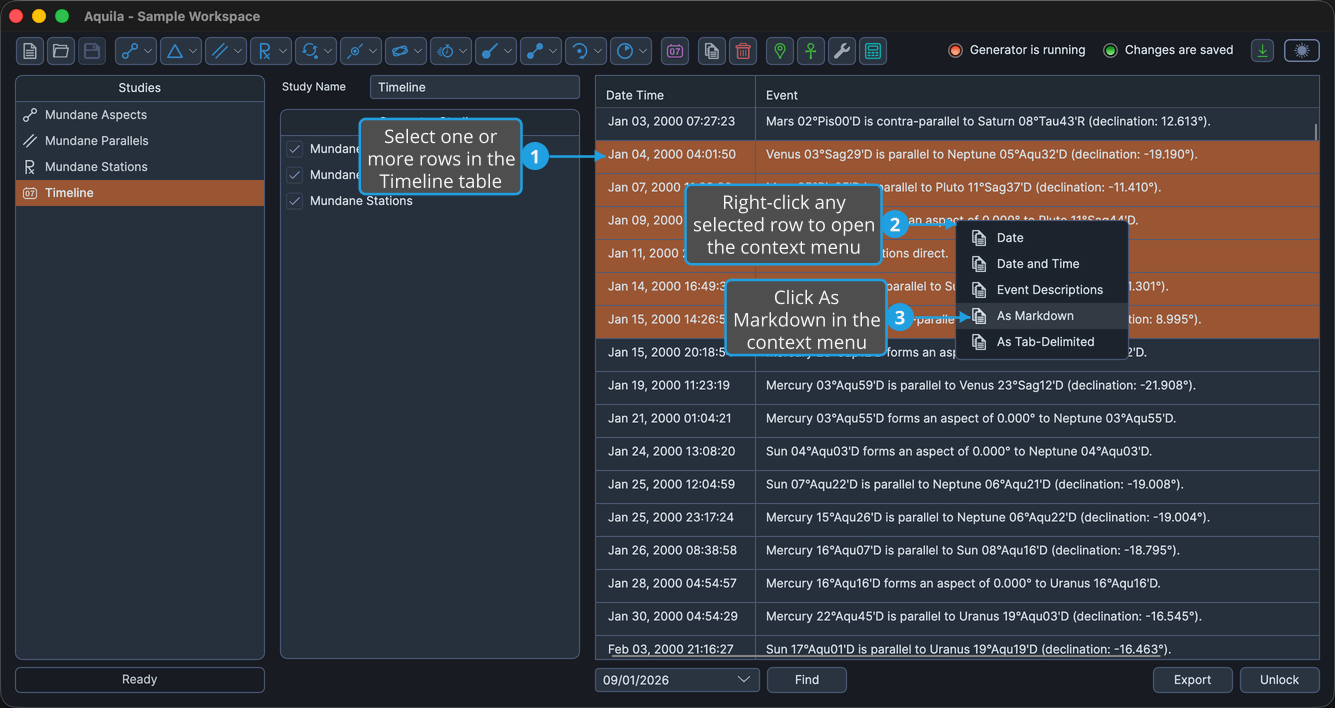
Task: Click the teal calculator toolbar icon
Action: 873,51
